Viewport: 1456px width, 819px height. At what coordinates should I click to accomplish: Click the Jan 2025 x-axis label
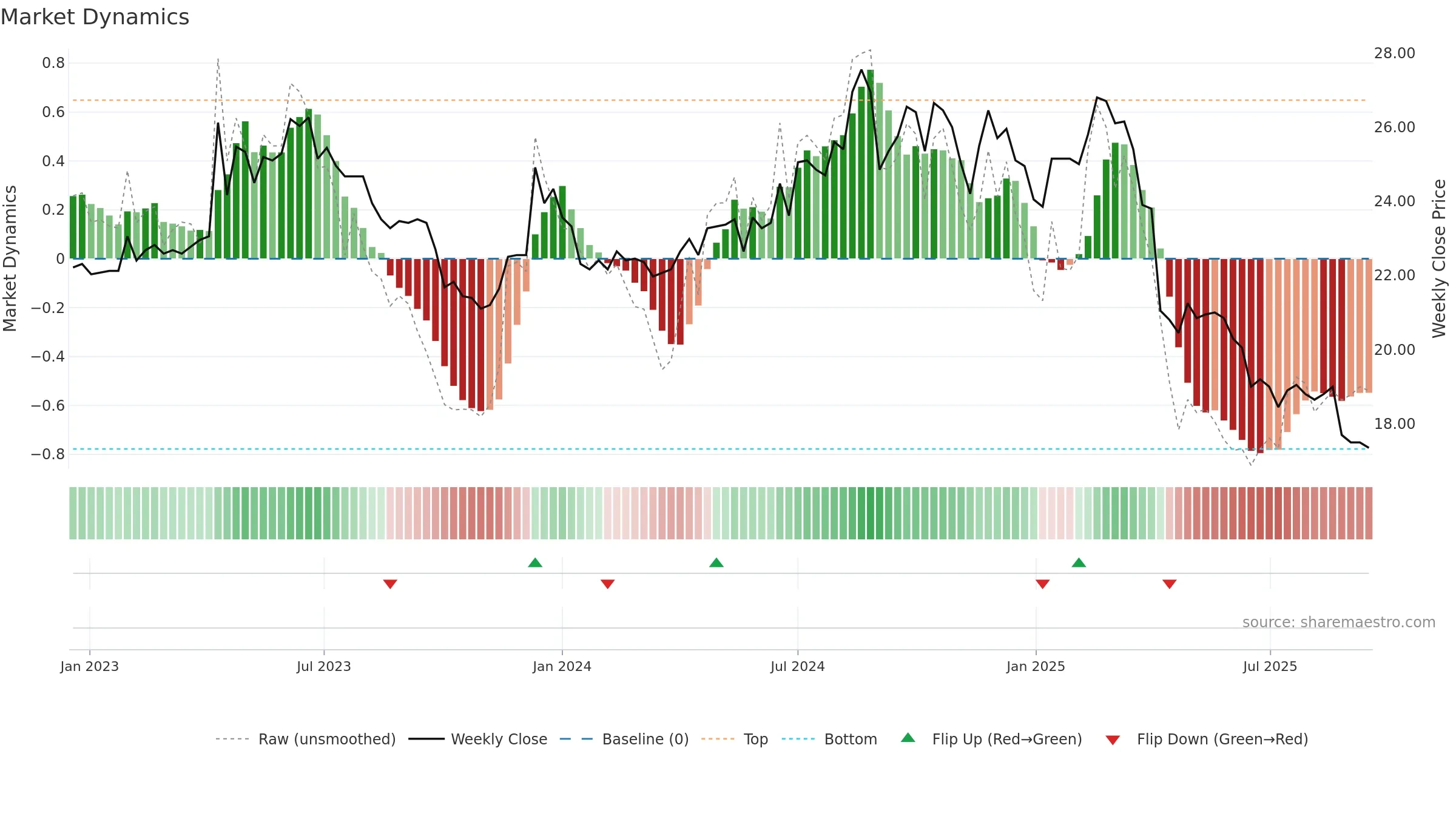pyautogui.click(x=1036, y=666)
